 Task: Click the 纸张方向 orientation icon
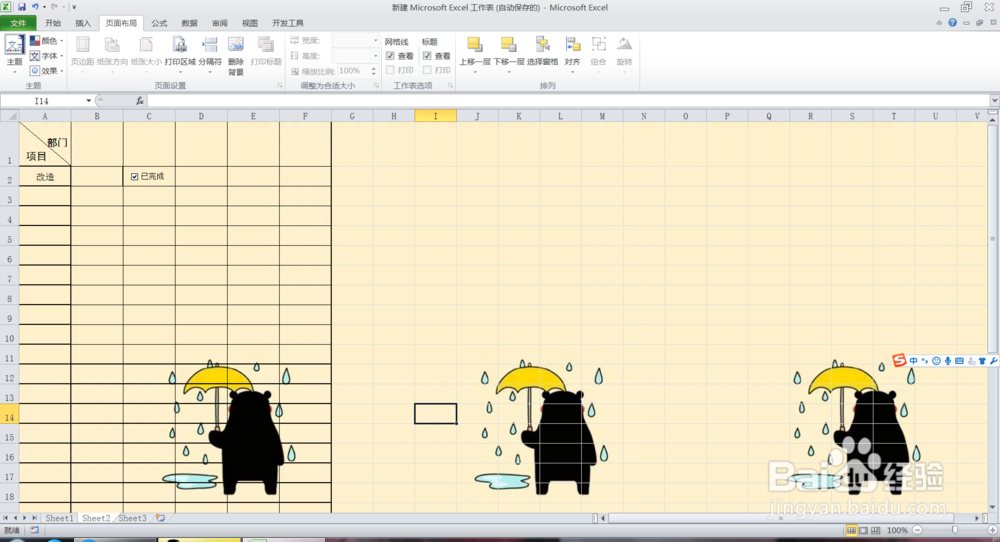[112, 45]
